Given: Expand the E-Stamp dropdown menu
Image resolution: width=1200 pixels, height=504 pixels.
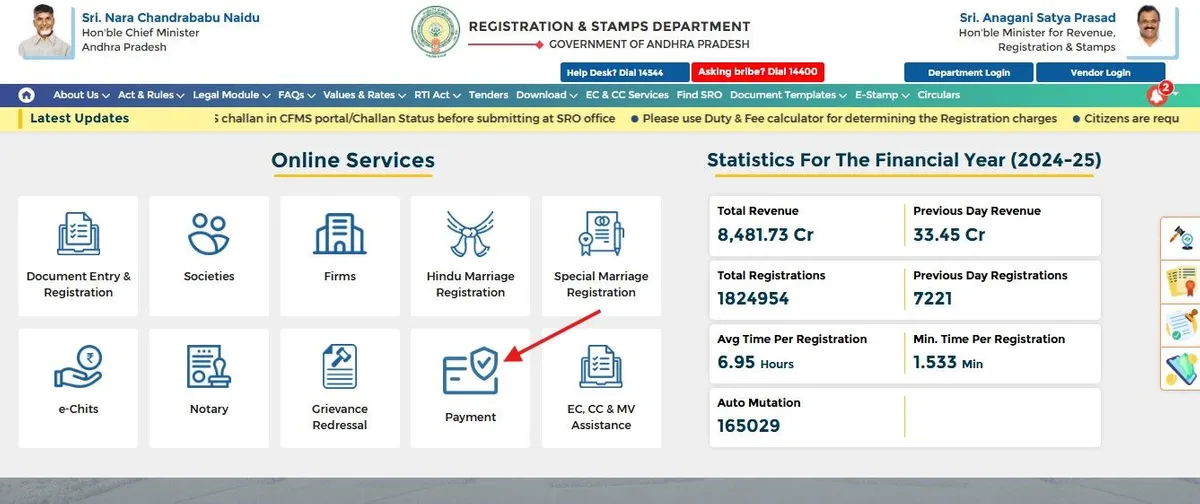Looking at the screenshot, I should [881, 95].
